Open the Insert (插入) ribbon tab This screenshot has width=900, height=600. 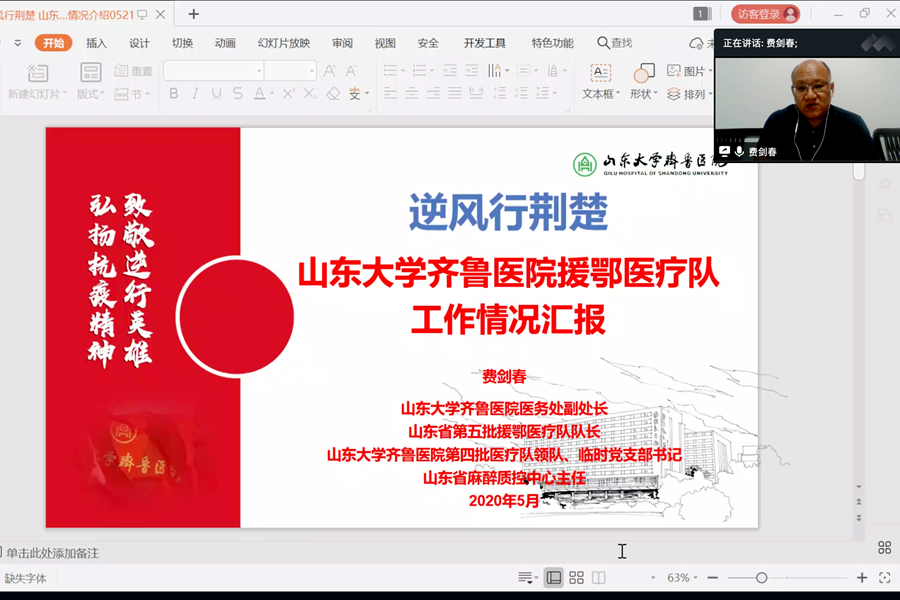pyautogui.click(x=96, y=43)
